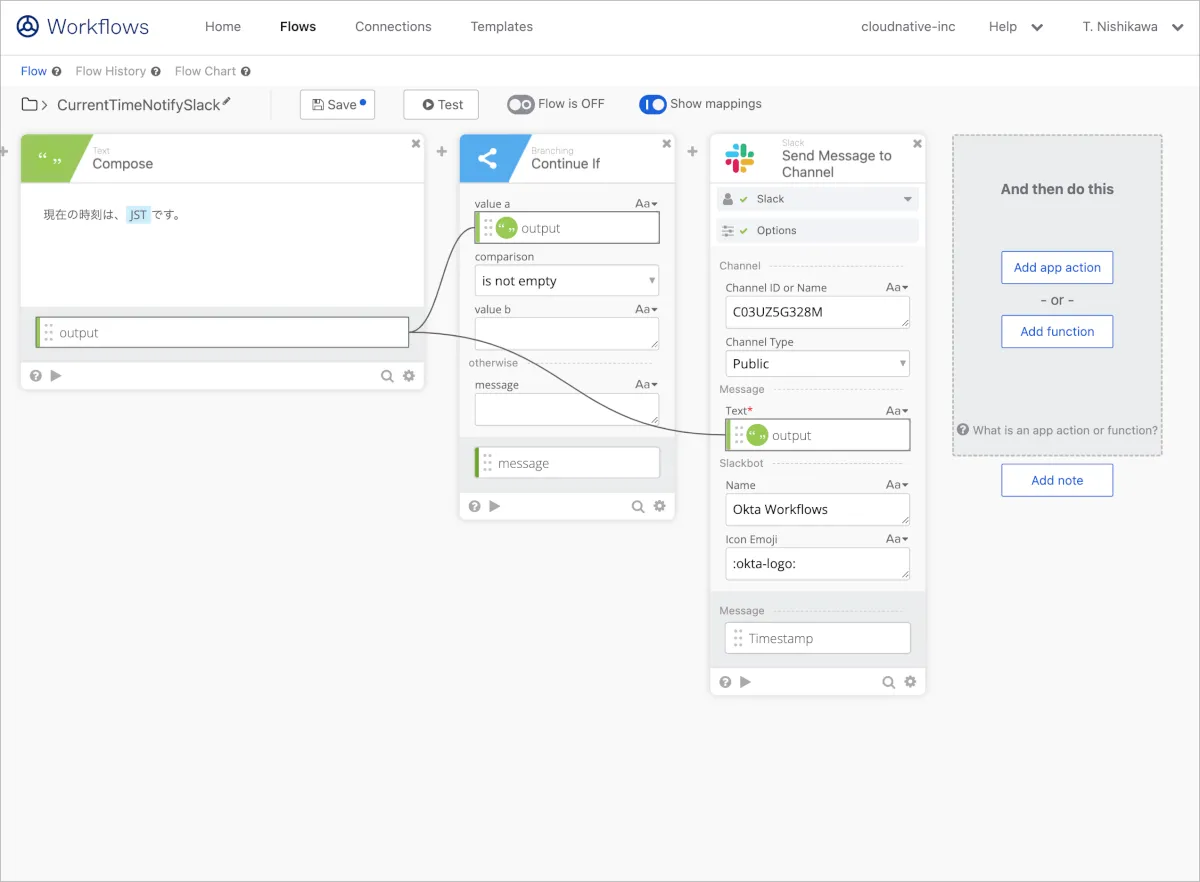The width and height of the screenshot is (1200, 882).
Task: Click the folder icon beside flow name
Action: click(30, 105)
